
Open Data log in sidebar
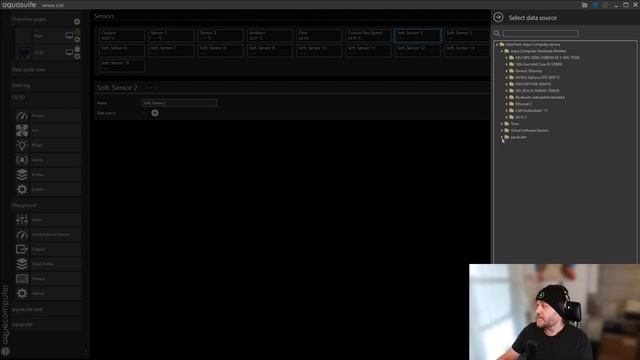click(x=21, y=86)
